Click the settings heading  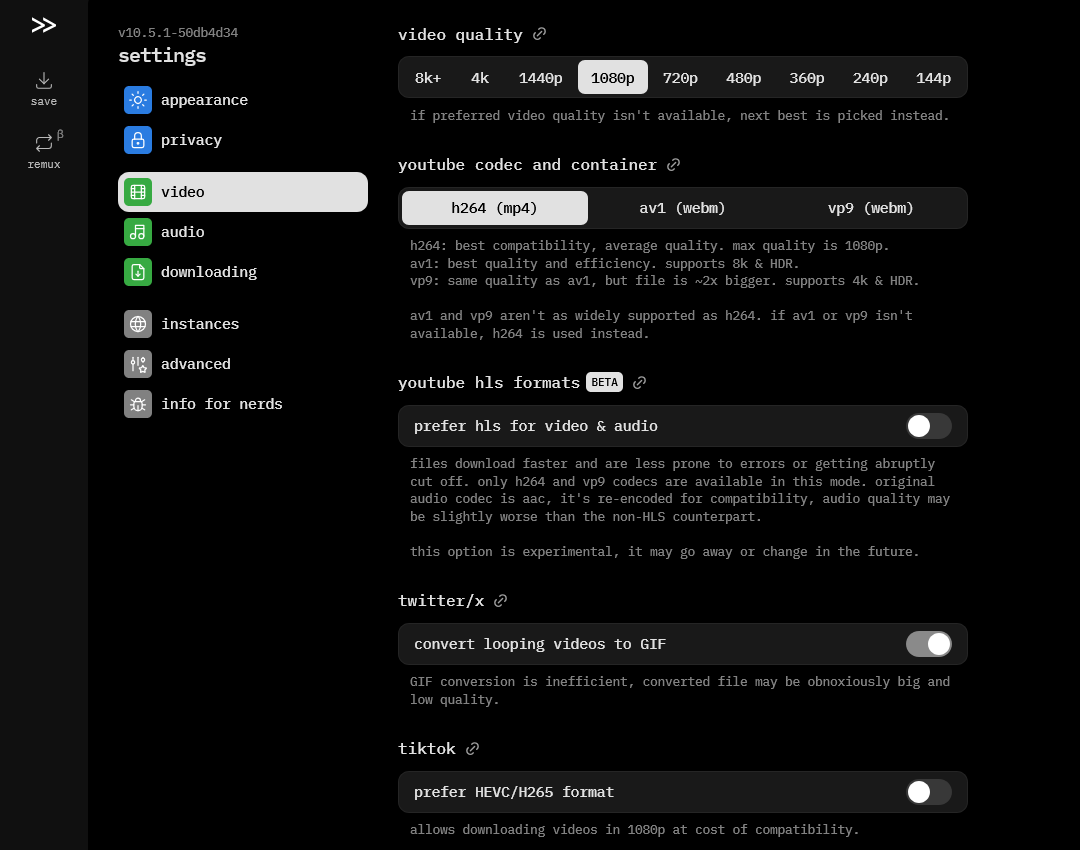pos(163,56)
